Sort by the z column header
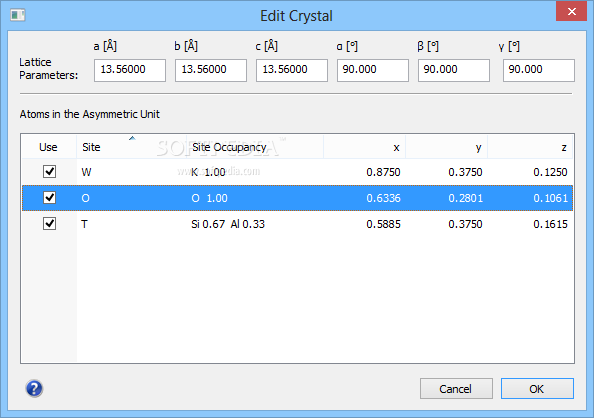 click(x=530, y=147)
